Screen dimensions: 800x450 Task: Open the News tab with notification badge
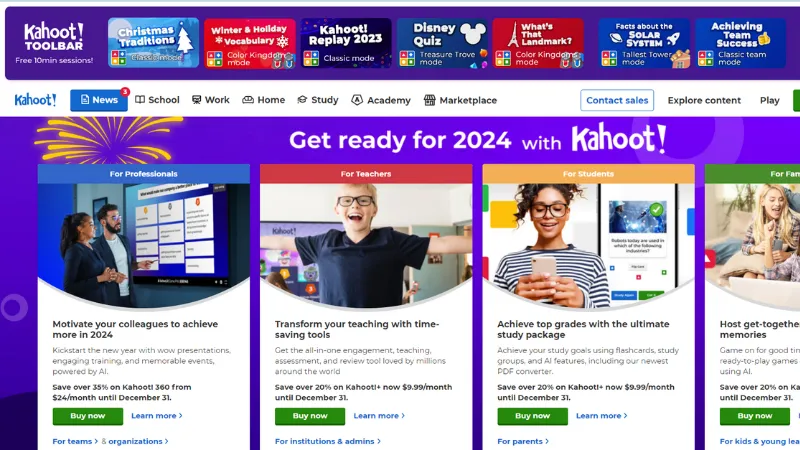click(x=99, y=100)
